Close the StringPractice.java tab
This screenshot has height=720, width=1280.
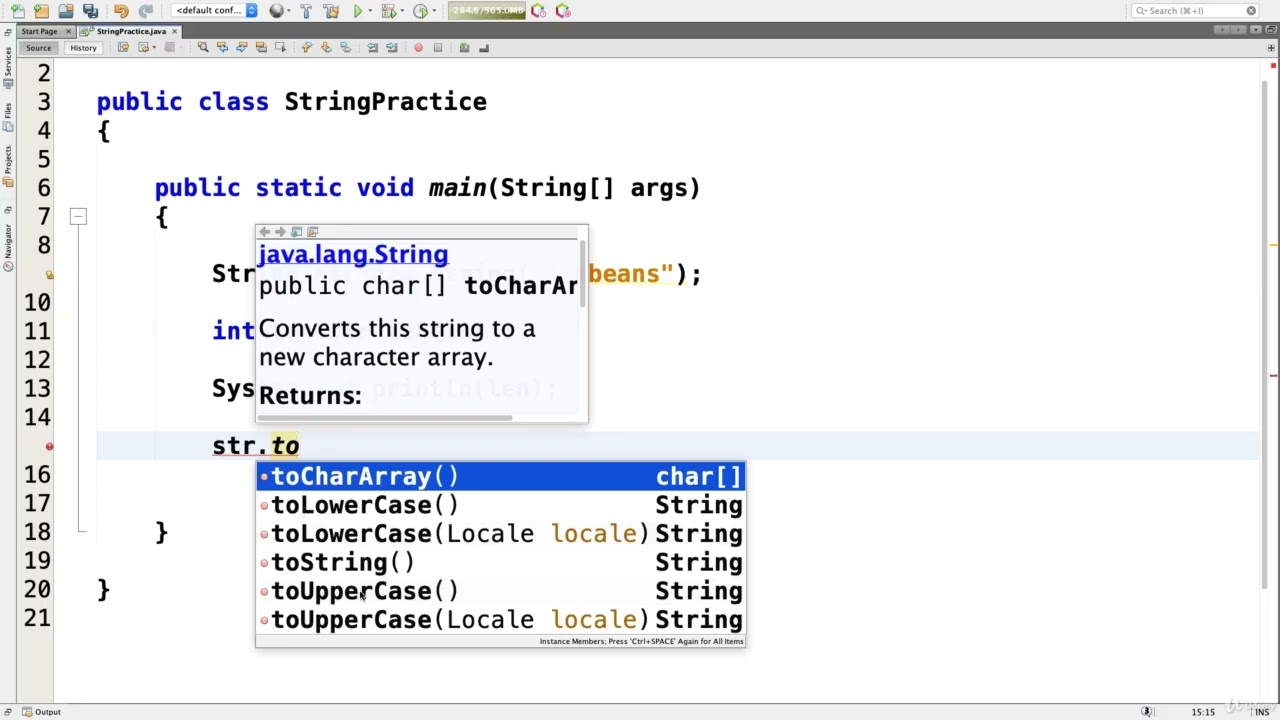[174, 31]
